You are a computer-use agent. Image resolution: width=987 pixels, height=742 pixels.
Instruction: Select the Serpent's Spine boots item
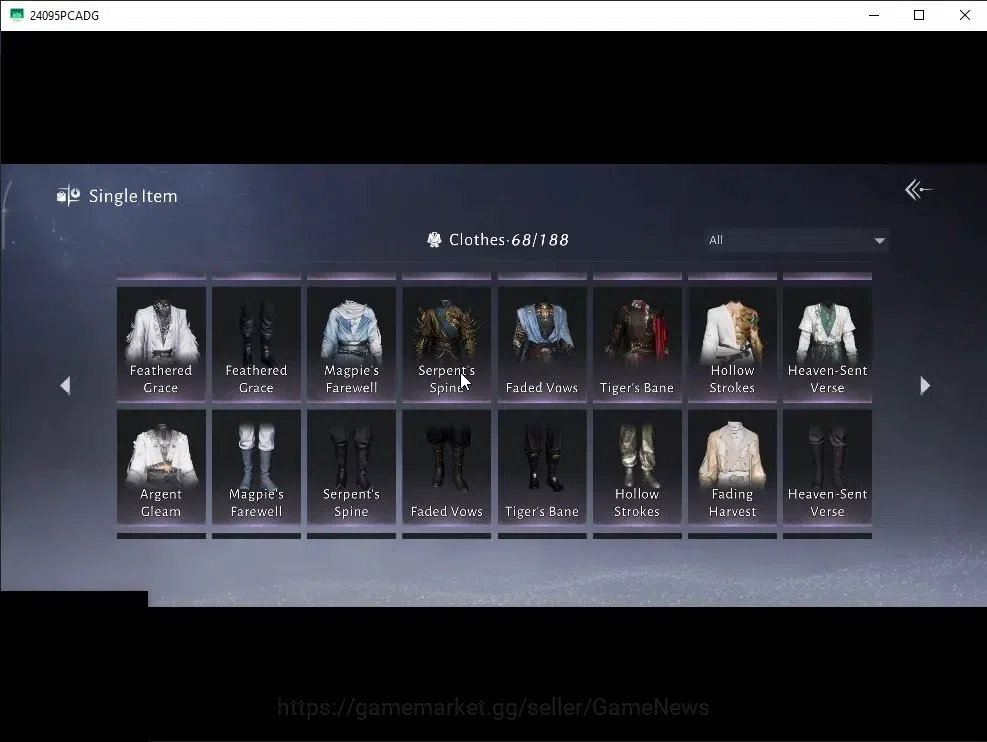[x=351, y=467]
